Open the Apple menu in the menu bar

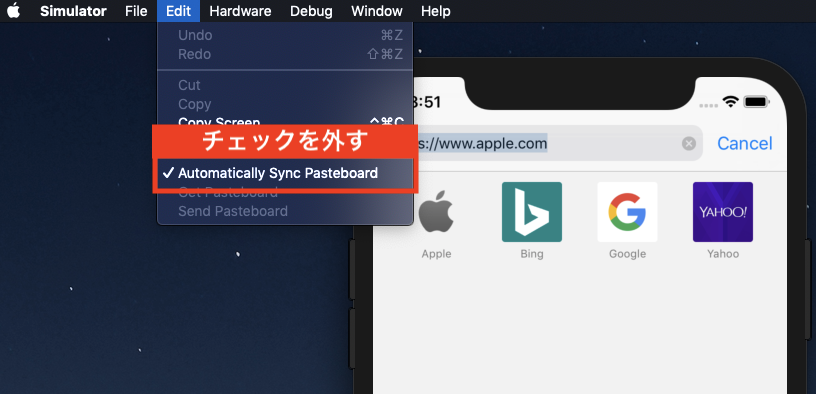tap(14, 11)
